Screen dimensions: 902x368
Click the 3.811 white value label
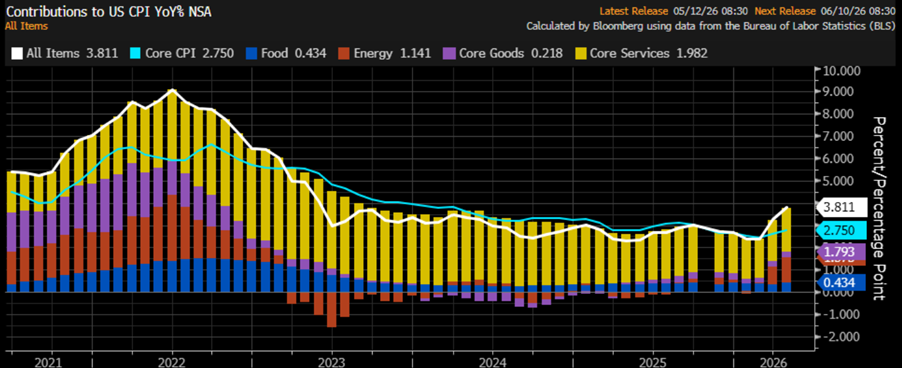[842, 208]
